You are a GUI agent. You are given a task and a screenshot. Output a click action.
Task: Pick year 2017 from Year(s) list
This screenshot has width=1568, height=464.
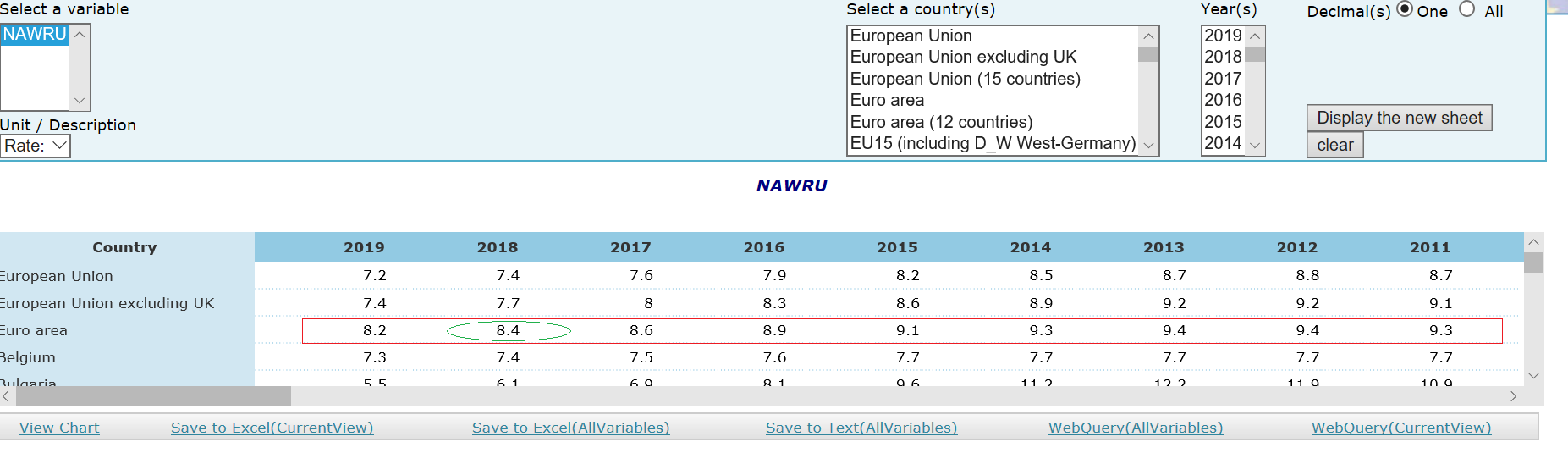(x=1223, y=79)
